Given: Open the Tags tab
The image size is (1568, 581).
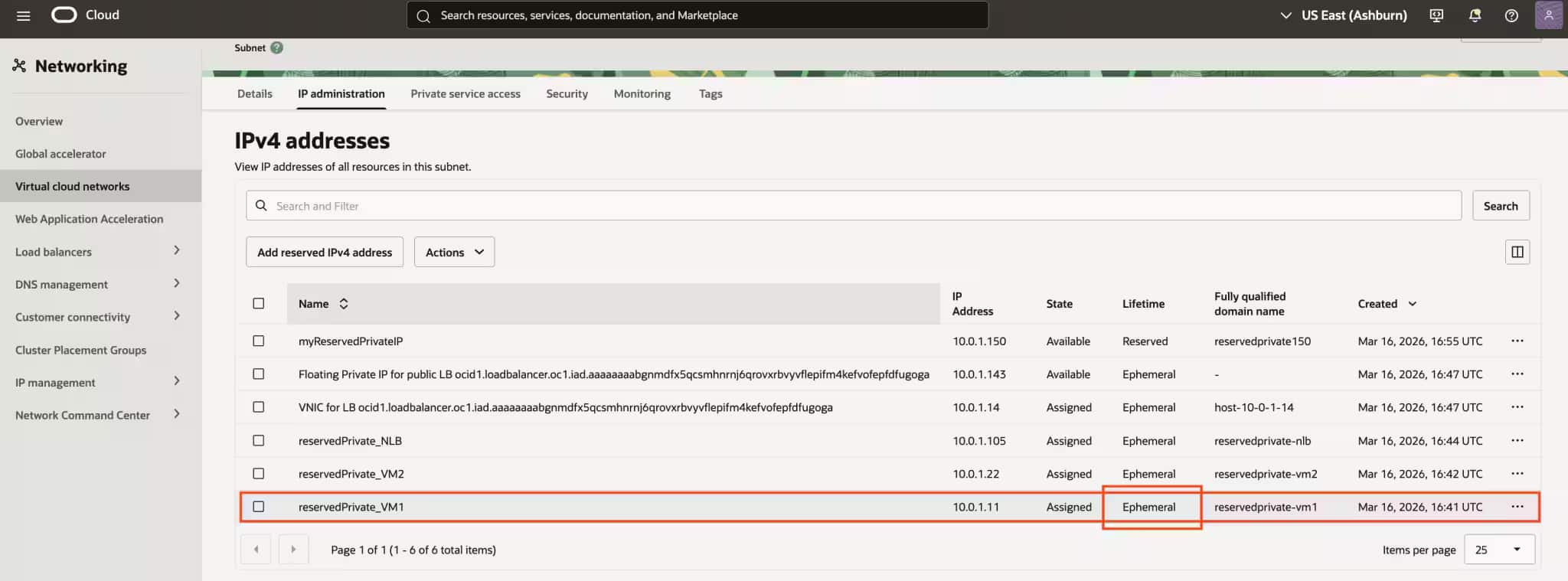Looking at the screenshot, I should point(710,93).
